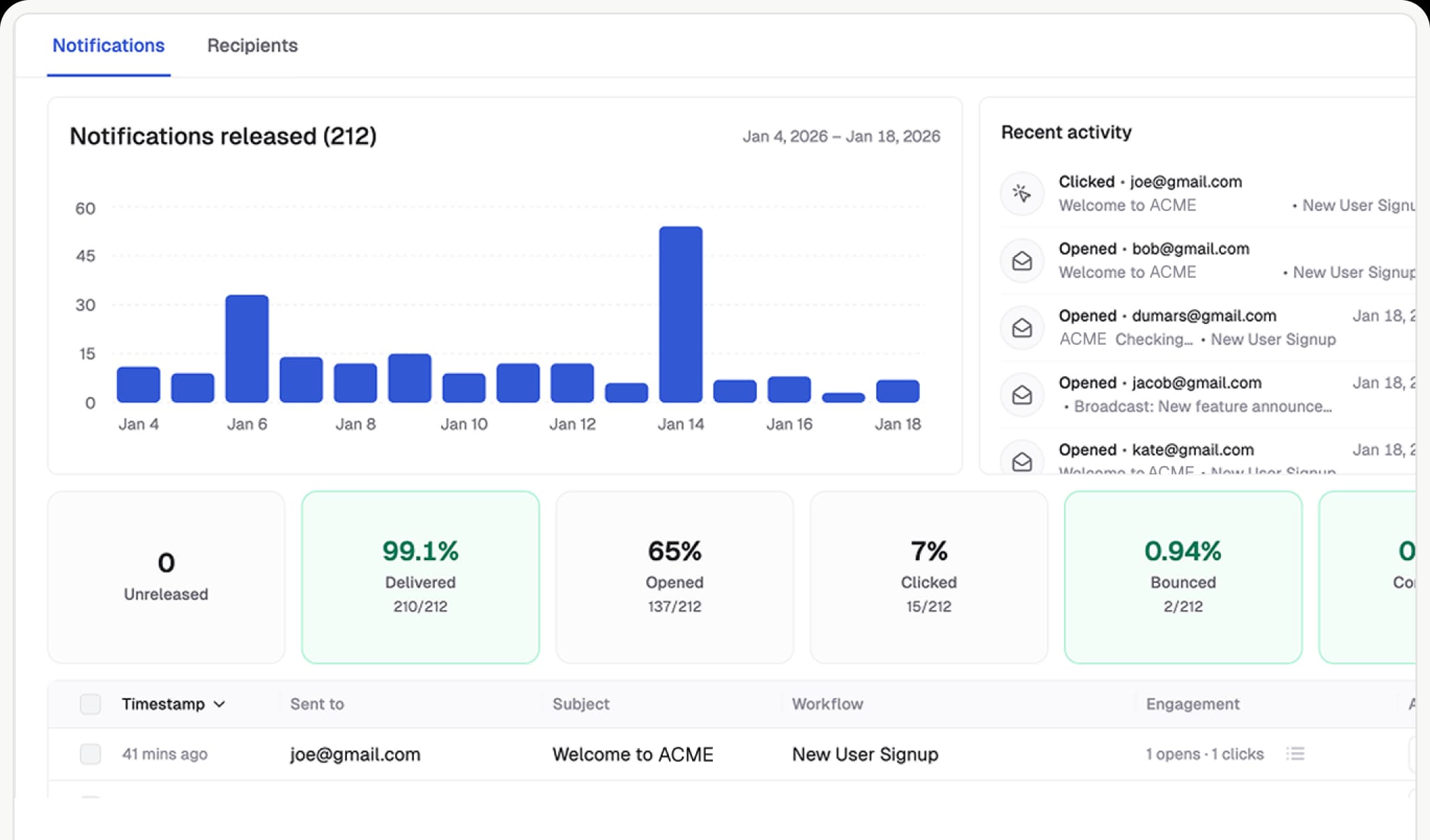This screenshot has width=1430, height=840.
Task: Click the envelope icon beside jacob@gmail.com broadcast activity
Action: (x=1022, y=394)
